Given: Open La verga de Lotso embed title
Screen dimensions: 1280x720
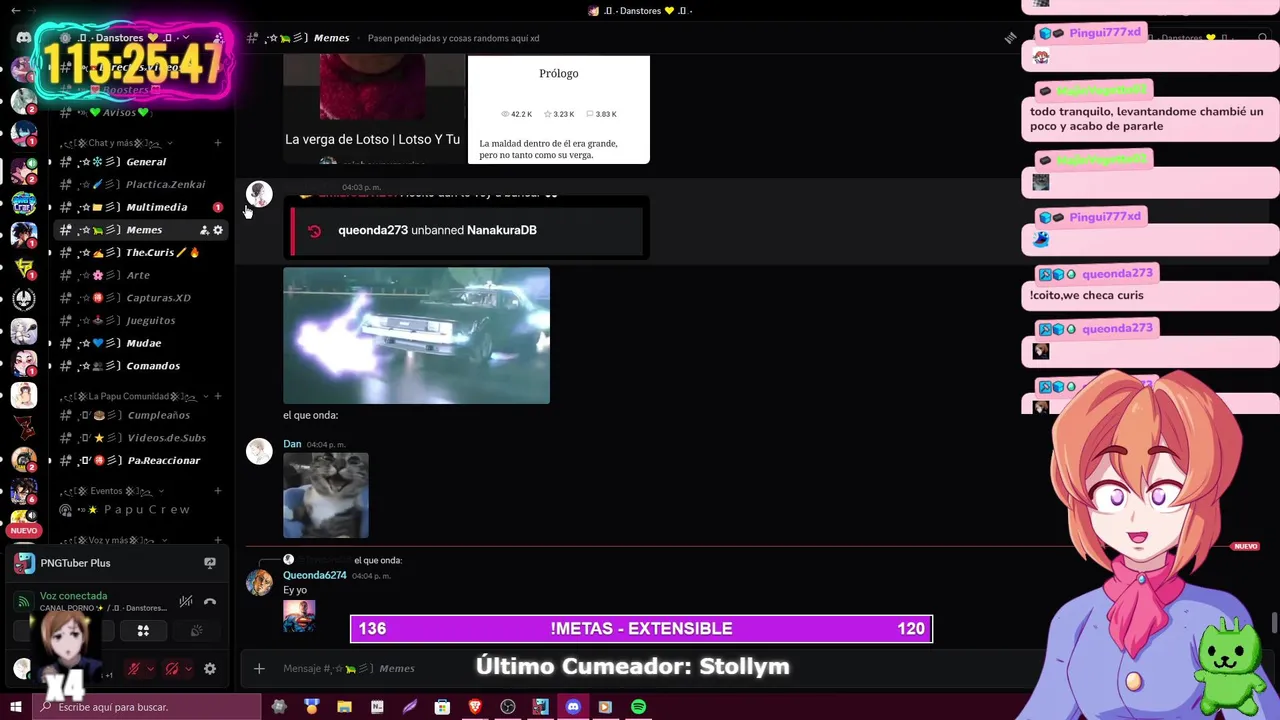Looking at the screenshot, I should [x=372, y=140].
